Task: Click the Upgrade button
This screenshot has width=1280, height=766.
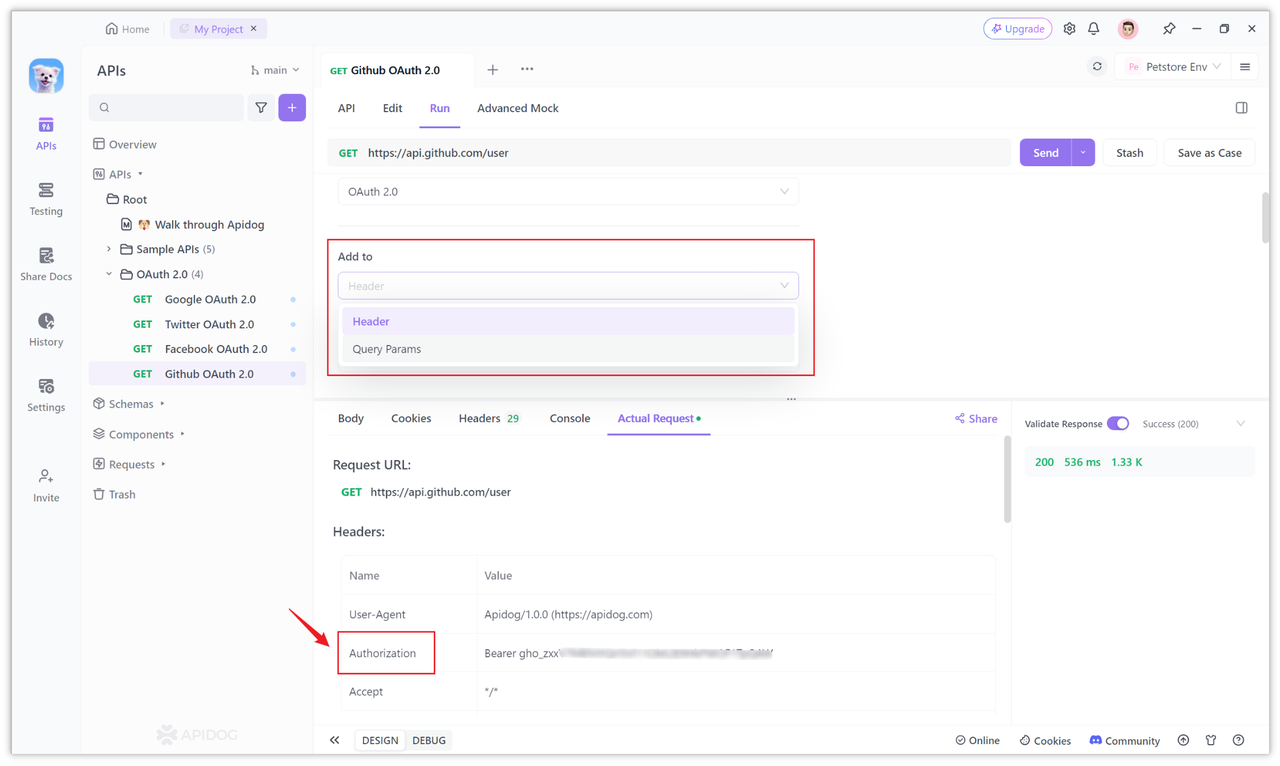Action: point(1018,29)
